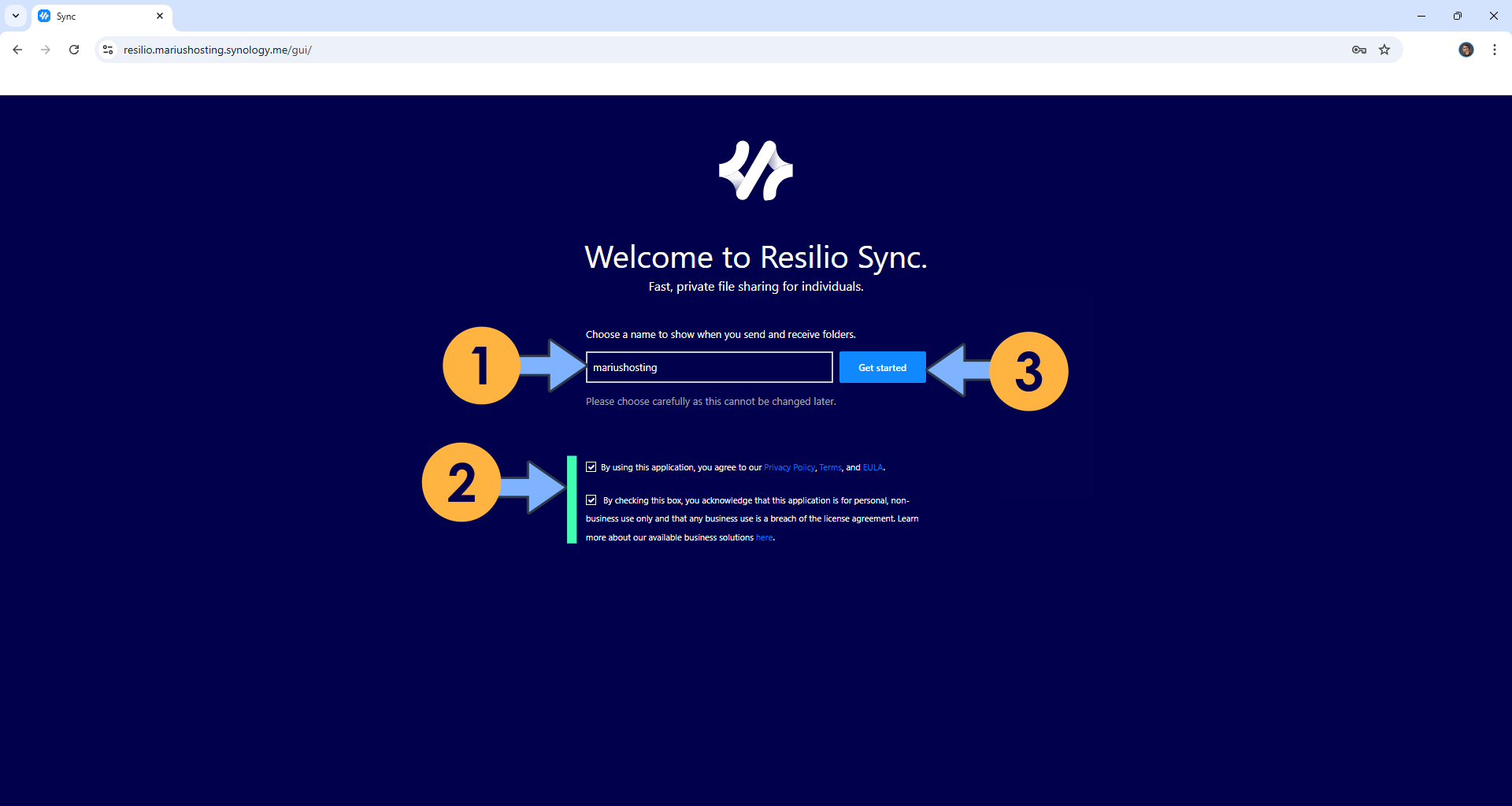Focus the name field containing mariushosting
1512x806 pixels.
709,367
